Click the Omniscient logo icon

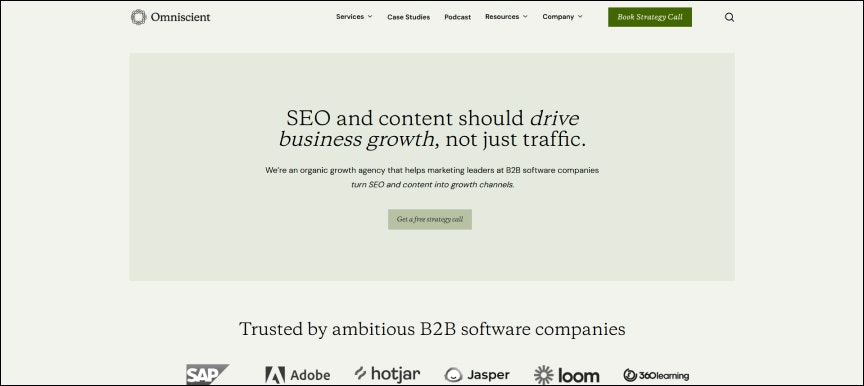(138, 17)
